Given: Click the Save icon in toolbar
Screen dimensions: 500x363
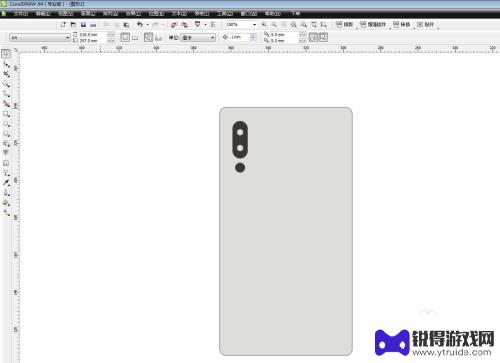Looking at the screenshot, I should [x=83, y=25].
